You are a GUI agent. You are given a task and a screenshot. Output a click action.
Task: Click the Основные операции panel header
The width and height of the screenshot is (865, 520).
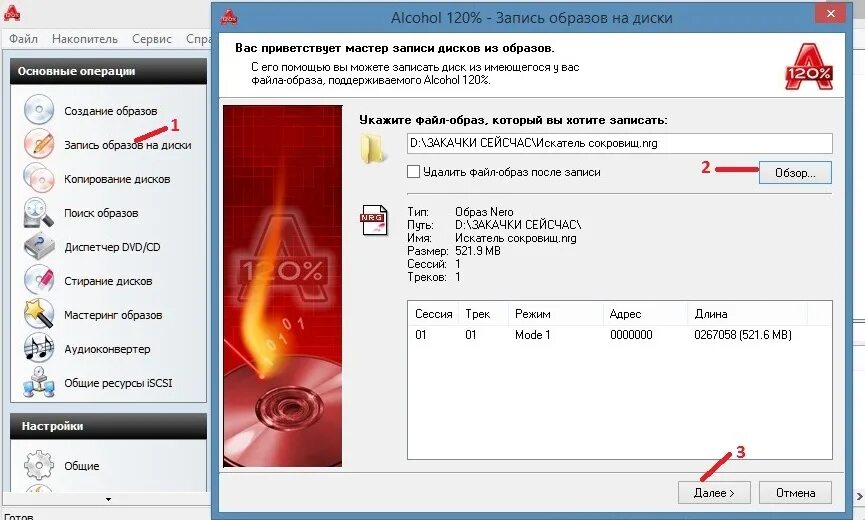click(108, 71)
